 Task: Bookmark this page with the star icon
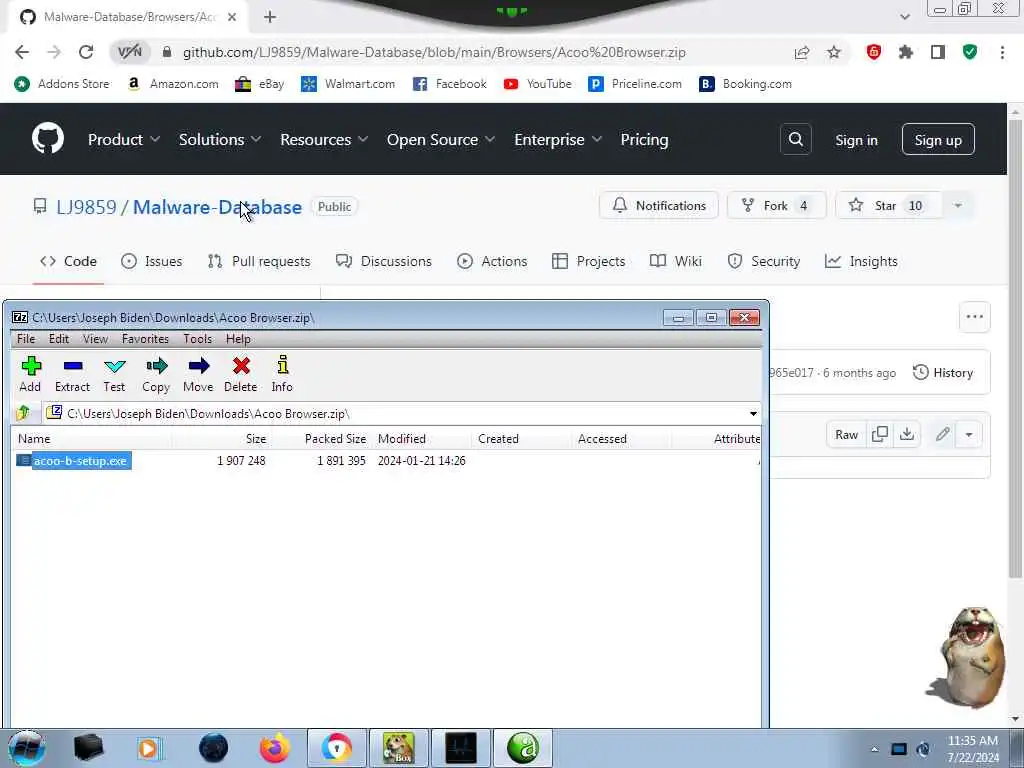834,52
